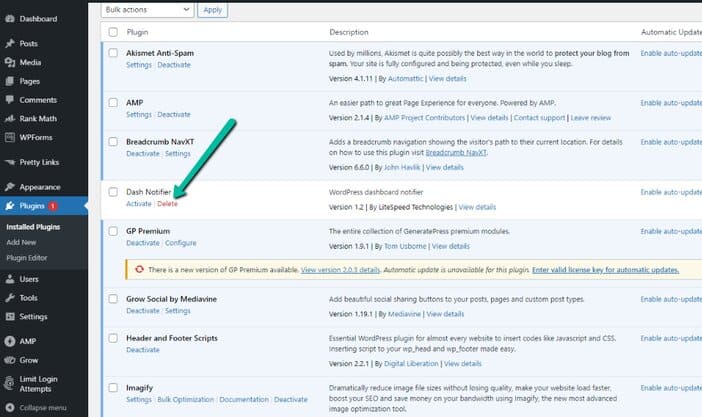Image resolution: width=702 pixels, height=417 pixels.
Task: View details for Dash Notifier
Action: 477,207
